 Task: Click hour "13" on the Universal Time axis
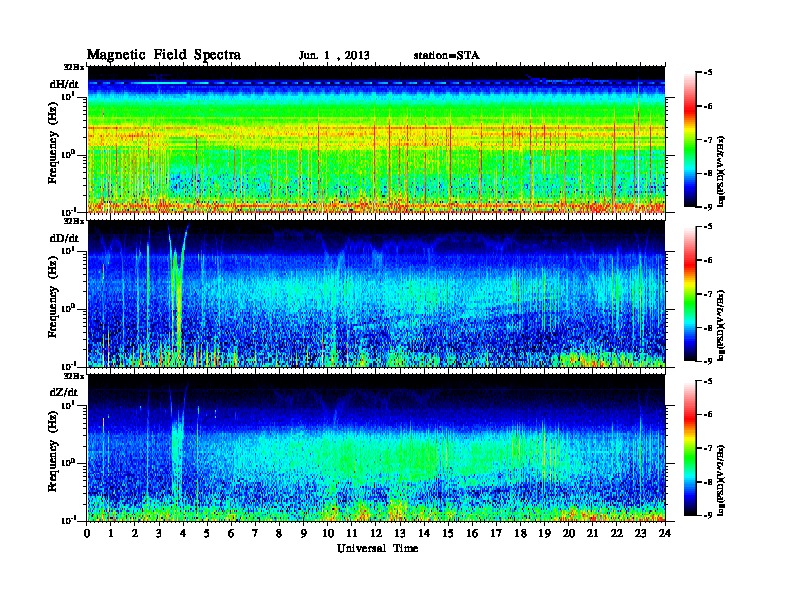(400, 534)
